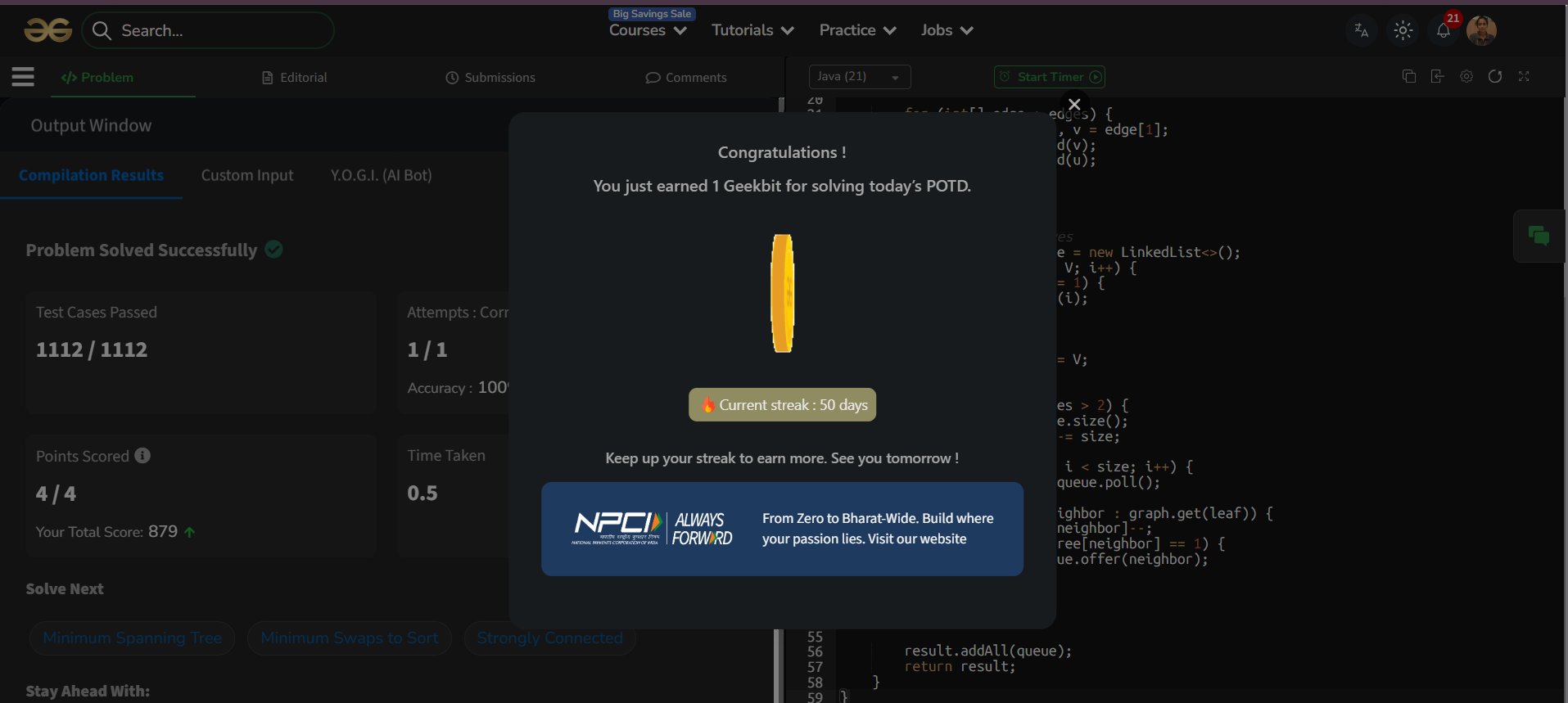Click the NPCI Always Forward ad banner
This screenshot has width=1568, height=703.
[x=782, y=529]
